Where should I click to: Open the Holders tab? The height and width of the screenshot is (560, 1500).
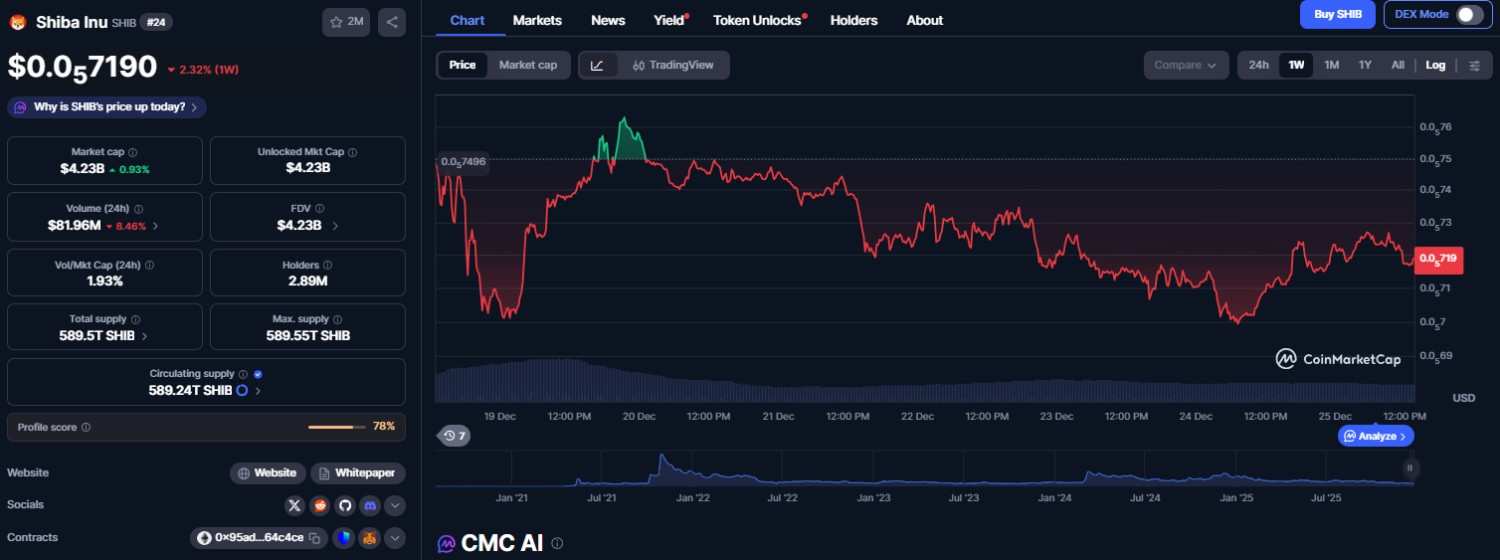coord(854,20)
